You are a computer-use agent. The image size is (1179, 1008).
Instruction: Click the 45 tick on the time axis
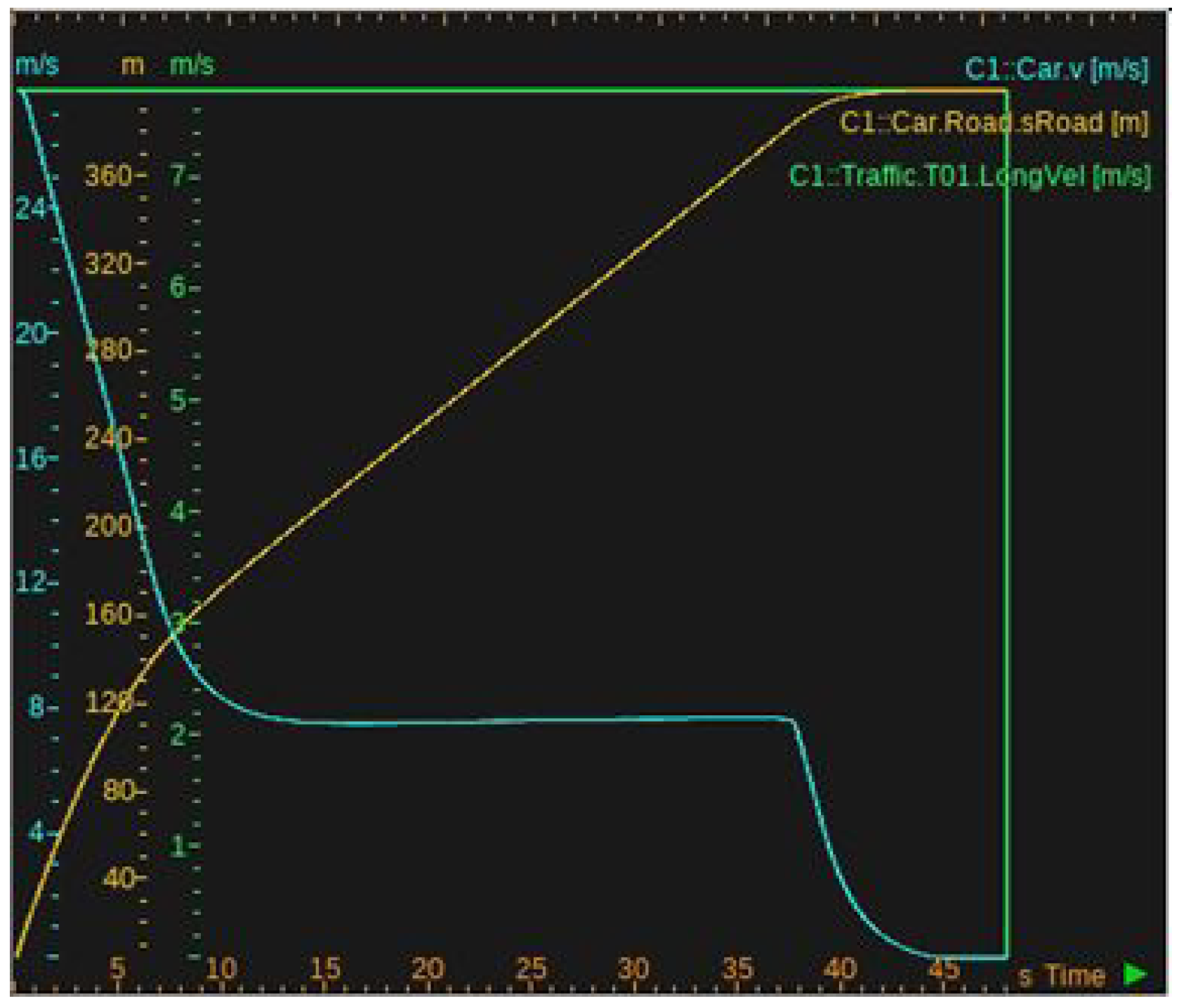tap(944, 969)
